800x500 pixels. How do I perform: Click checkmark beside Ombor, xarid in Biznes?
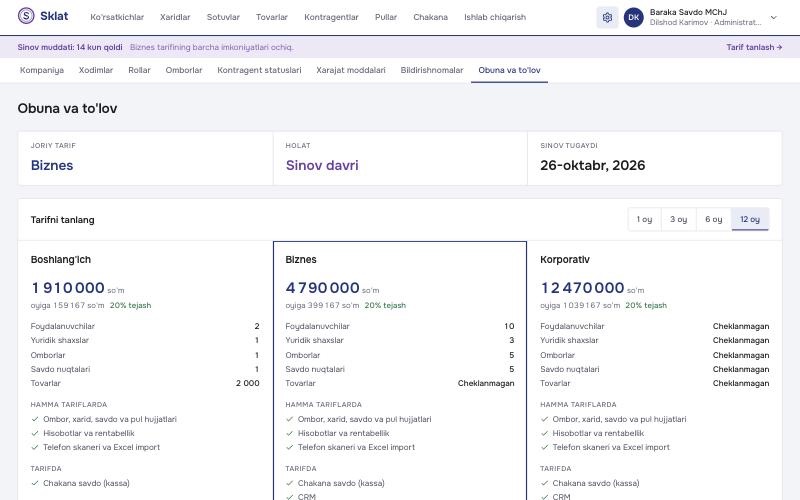tap(290, 419)
